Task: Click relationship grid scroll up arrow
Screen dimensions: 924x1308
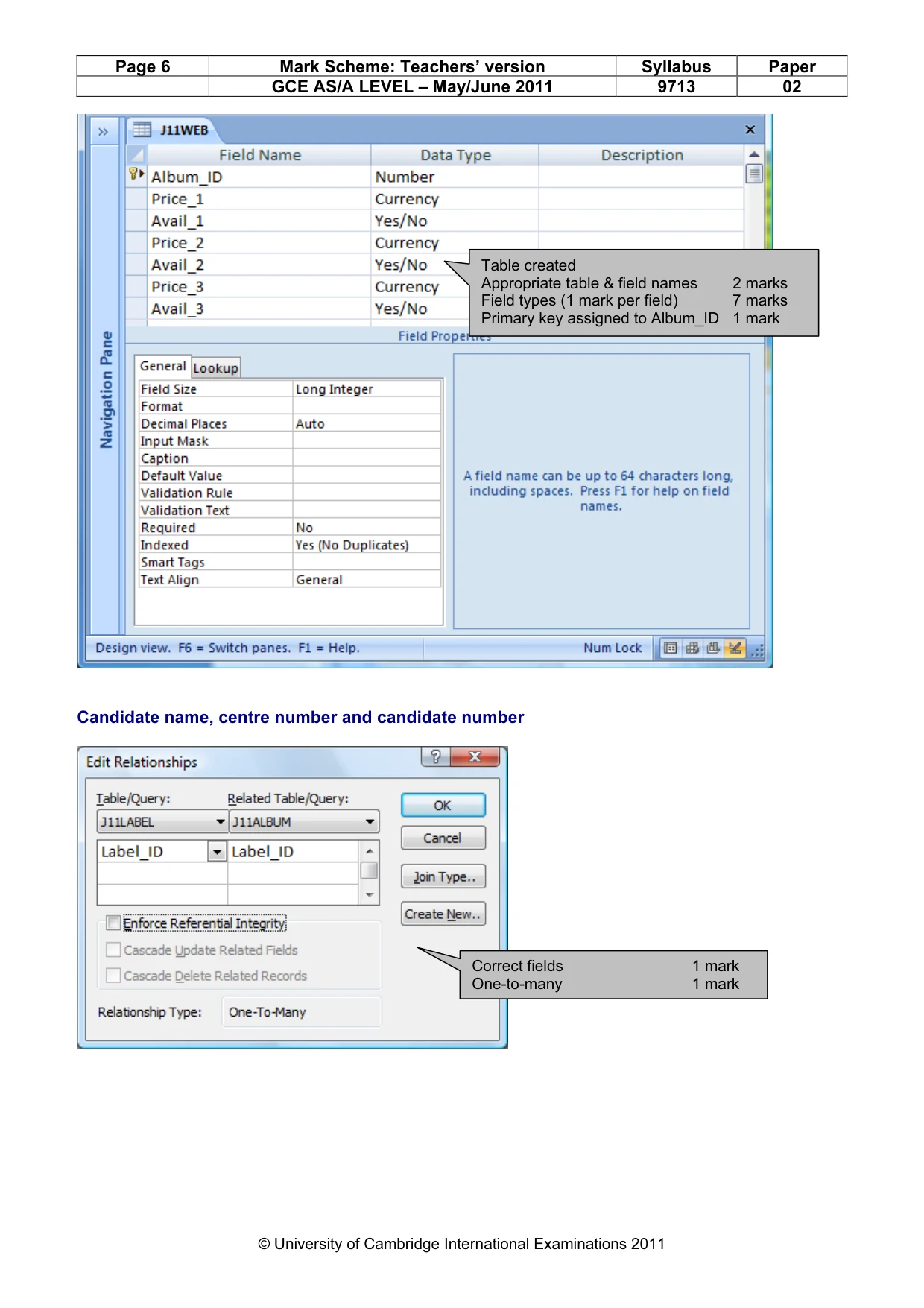Action: click(369, 850)
